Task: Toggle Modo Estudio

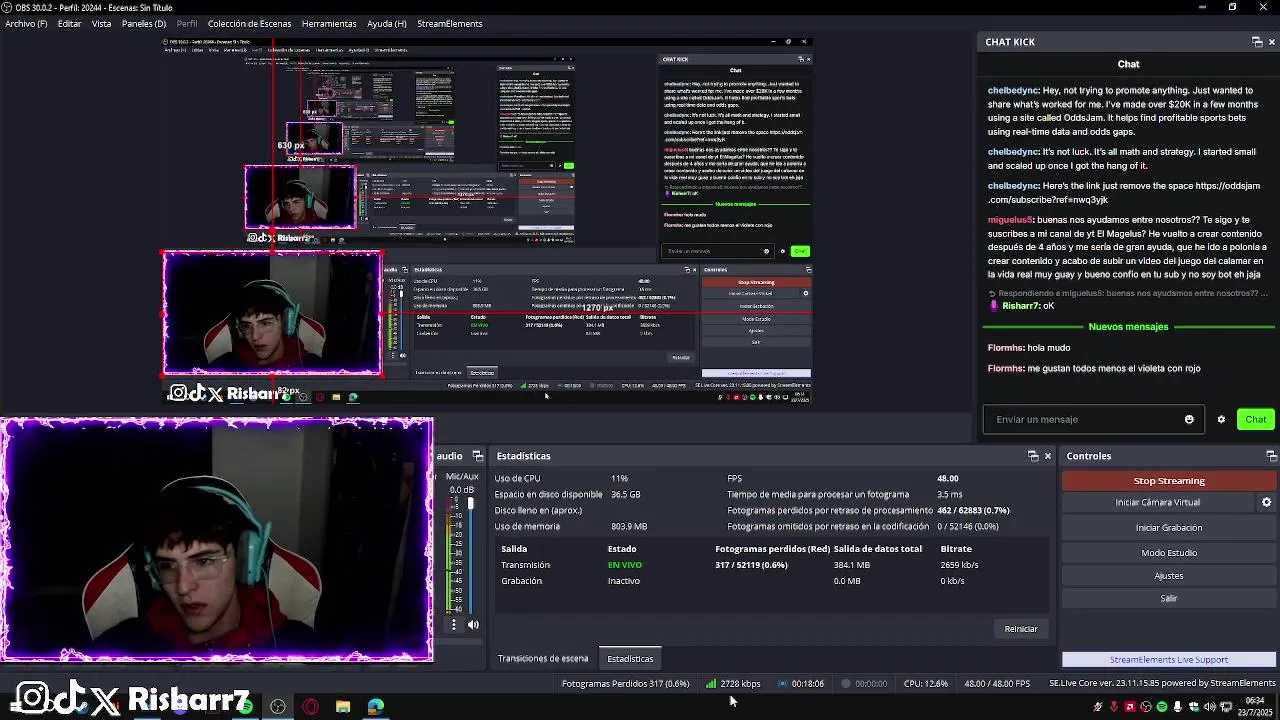Action: pyautogui.click(x=1169, y=553)
